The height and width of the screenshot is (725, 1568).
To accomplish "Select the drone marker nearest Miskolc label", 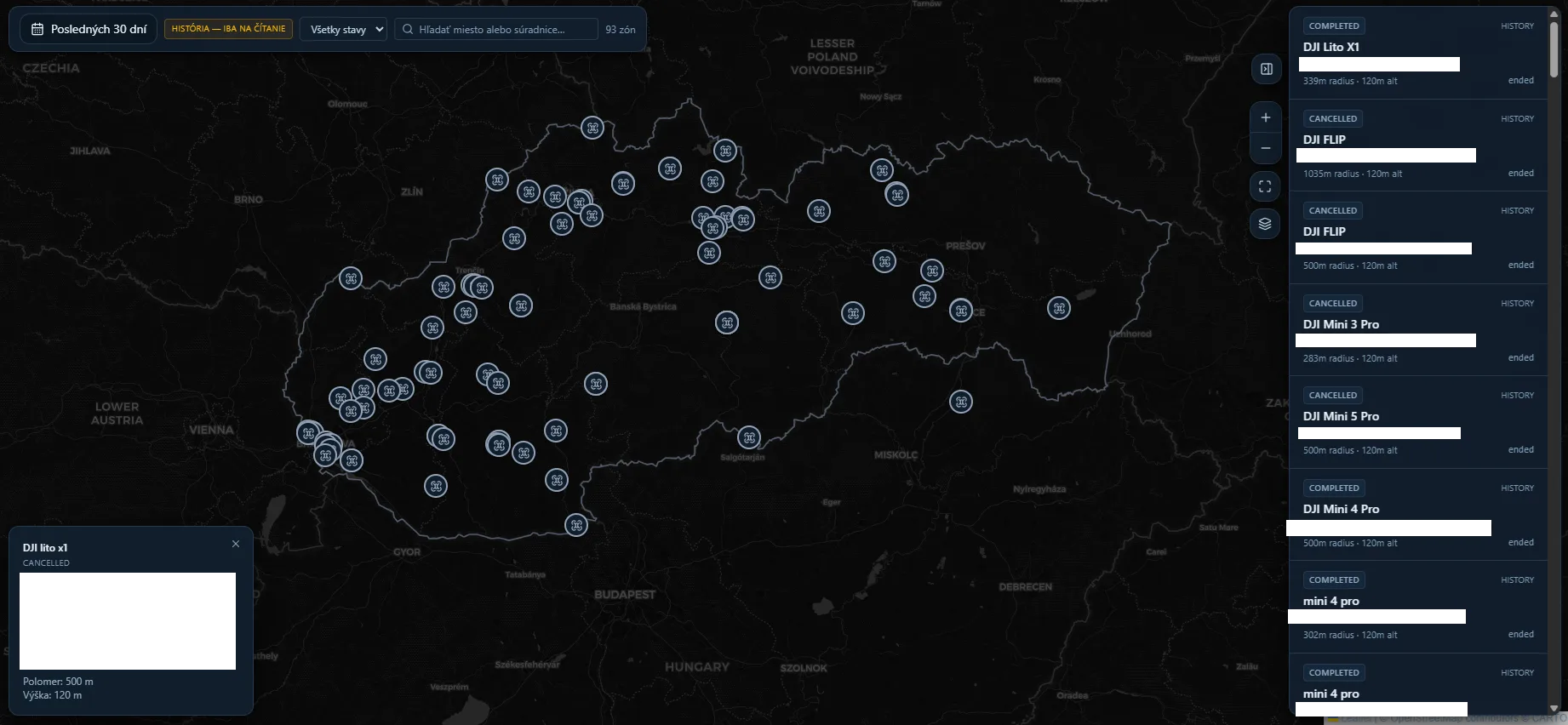I will pyautogui.click(x=961, y=402).
